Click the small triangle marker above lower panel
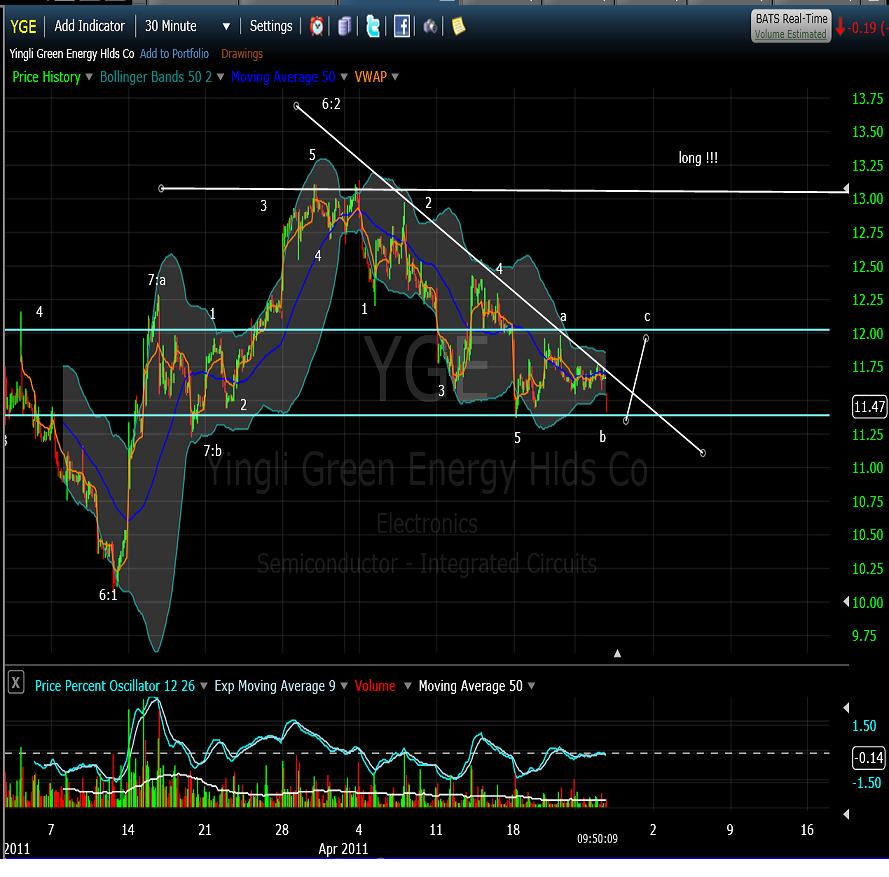Screen dimensions: 889x877 coord(617,653)
